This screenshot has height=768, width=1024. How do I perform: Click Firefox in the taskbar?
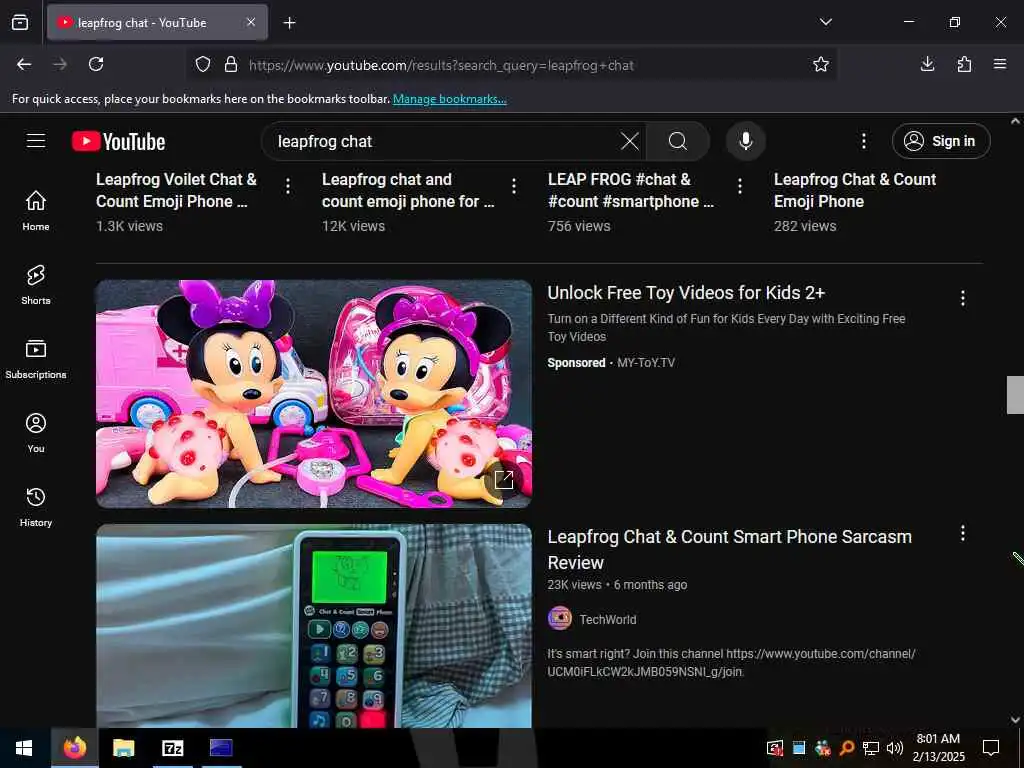tap(74, 748)
